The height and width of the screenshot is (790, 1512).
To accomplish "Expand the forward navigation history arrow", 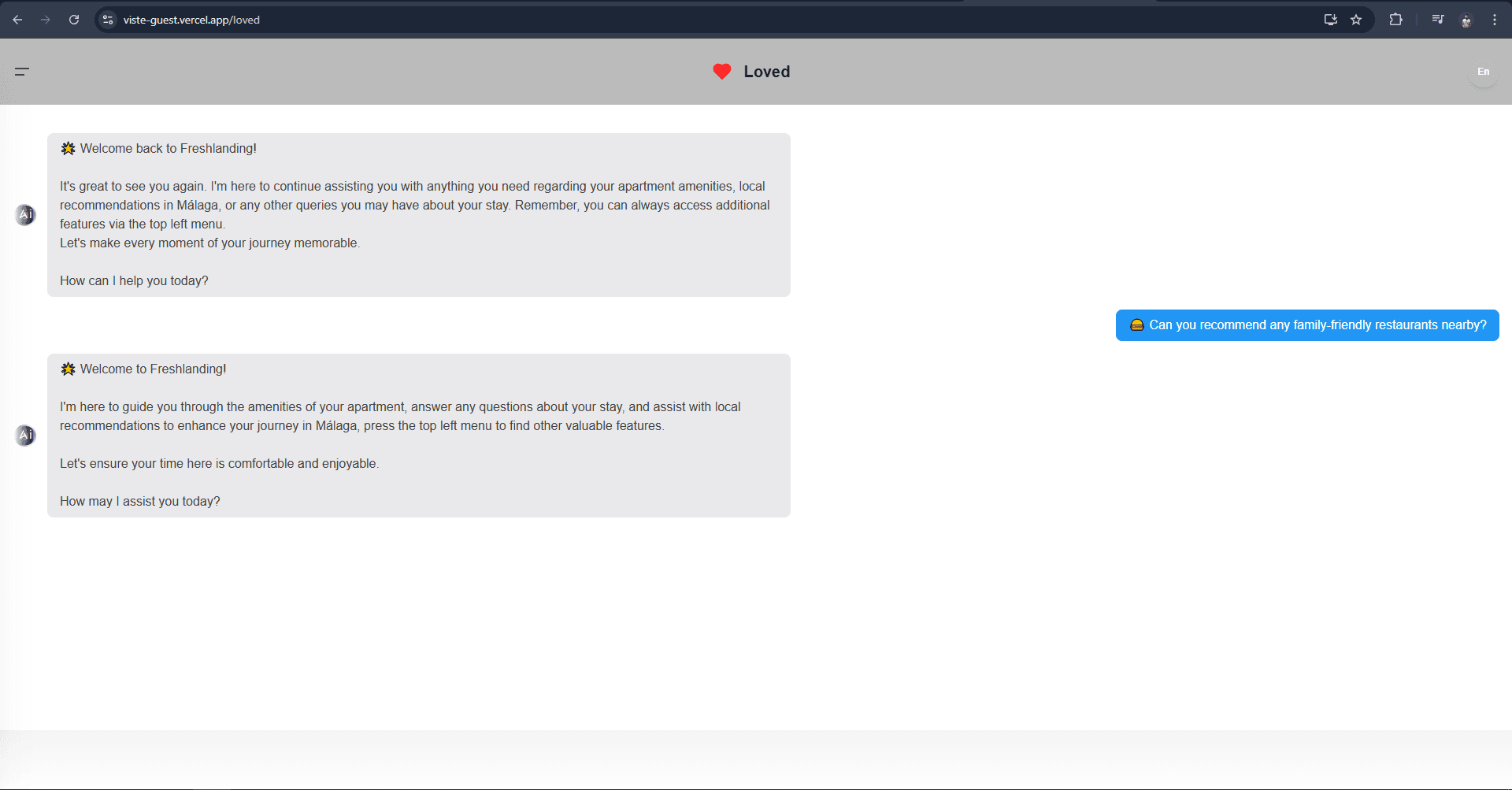I will 46,20.
